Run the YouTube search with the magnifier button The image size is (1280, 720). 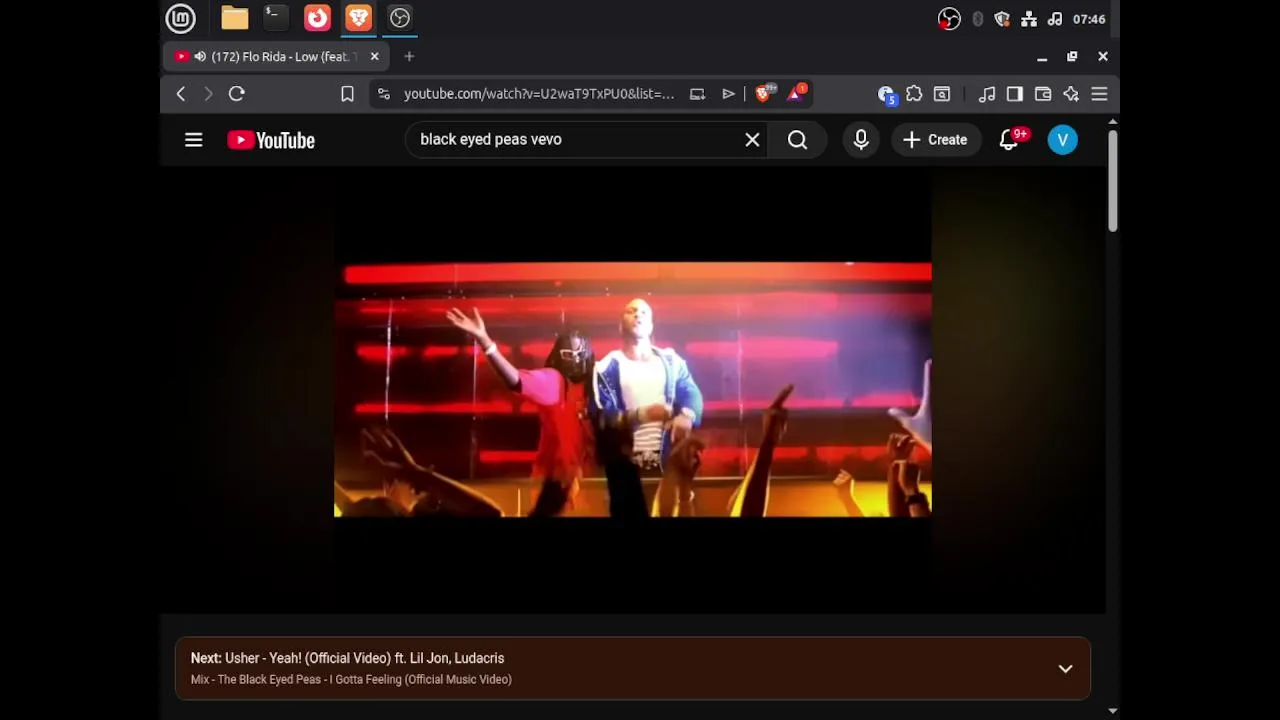pos(797,140)
